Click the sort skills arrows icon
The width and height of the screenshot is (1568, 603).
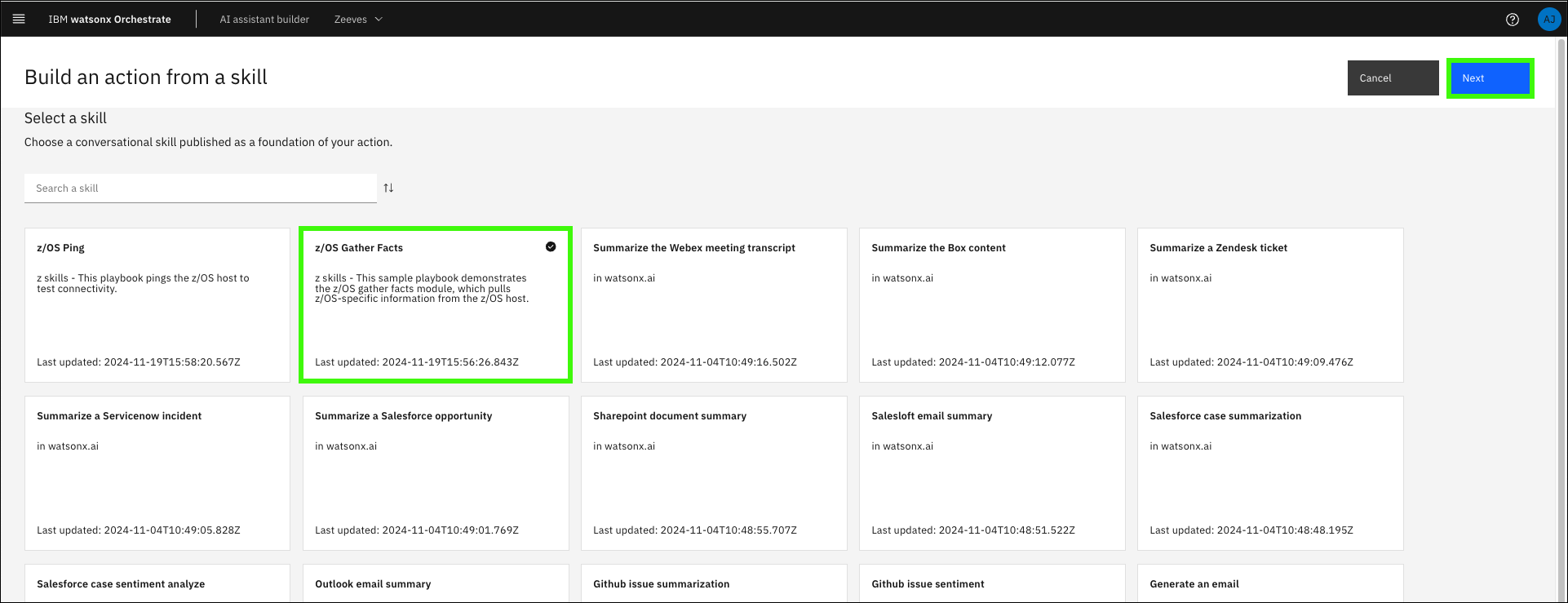[388, 188]
